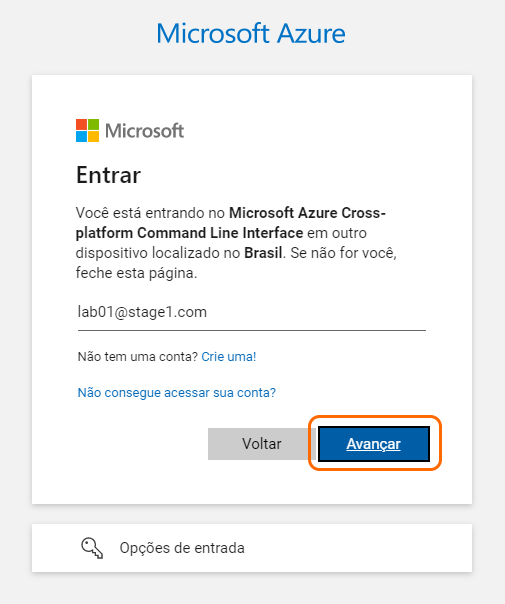505x604 pixels.
Task: Click the Você está entrando no text
Action: tap(151, 213)
